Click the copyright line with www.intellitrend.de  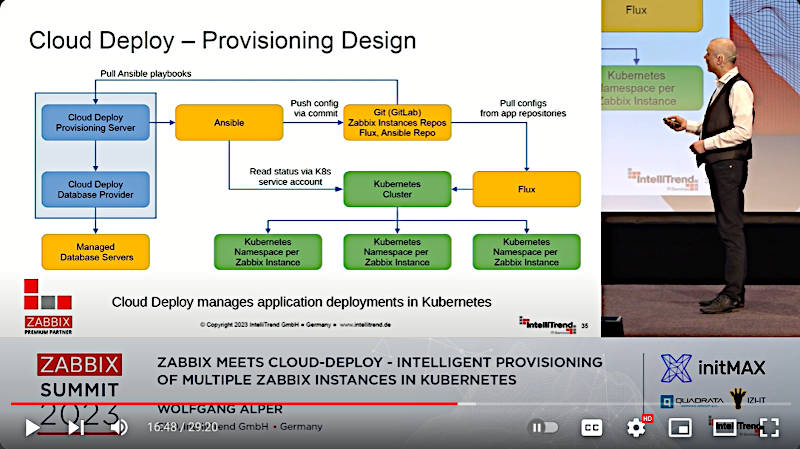pyautogui.click(x=295, y=325)
